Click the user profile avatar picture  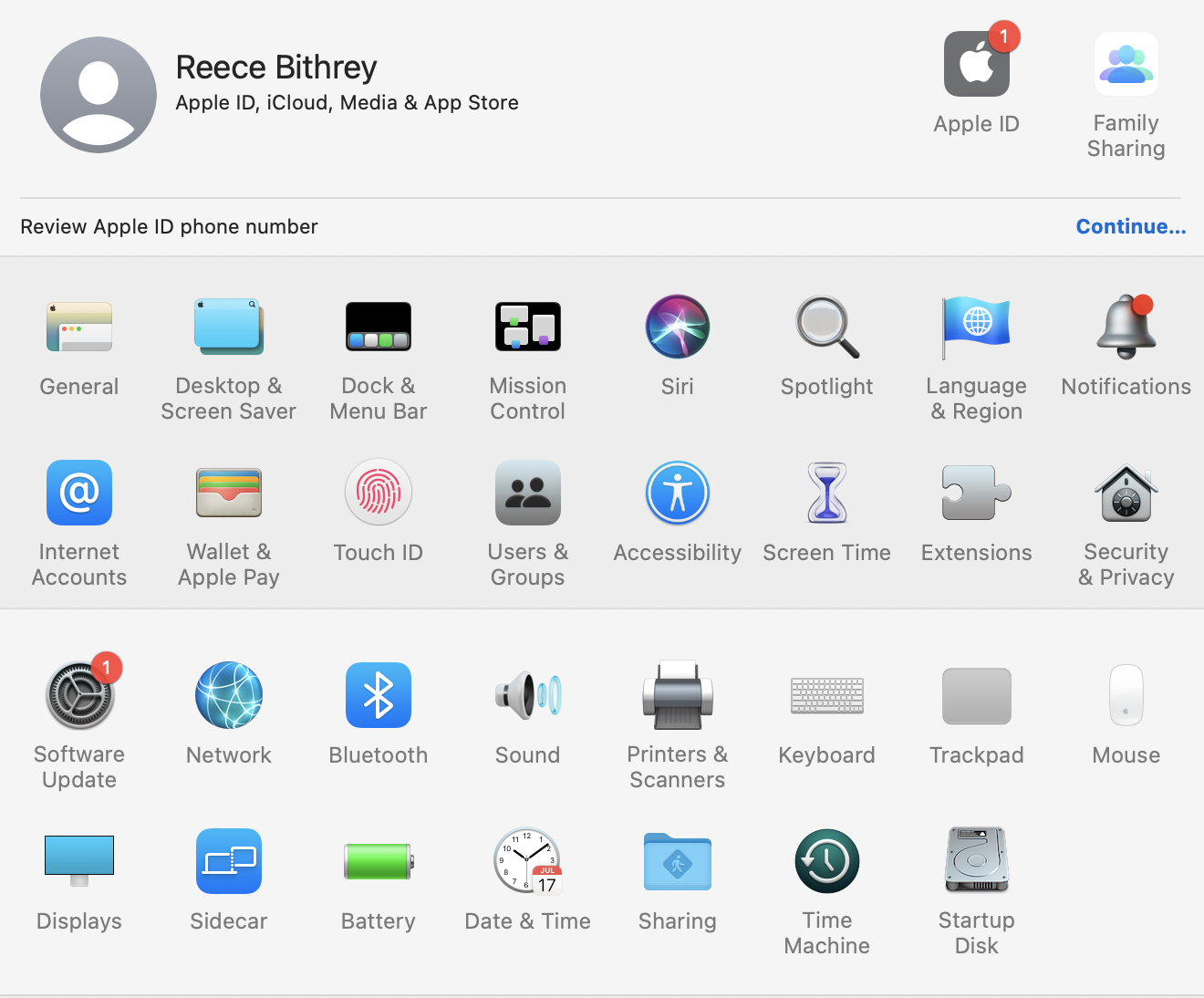pos(99,95)
